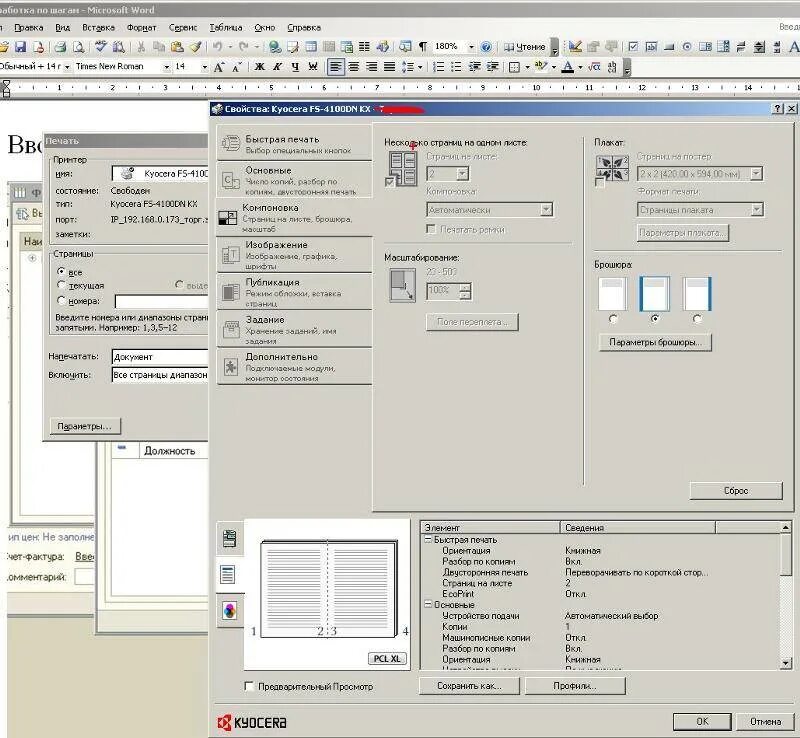Viewport: 800px width, 738px height.
Task: Click the Justify alignment icon
Action: tap(389, 67)
